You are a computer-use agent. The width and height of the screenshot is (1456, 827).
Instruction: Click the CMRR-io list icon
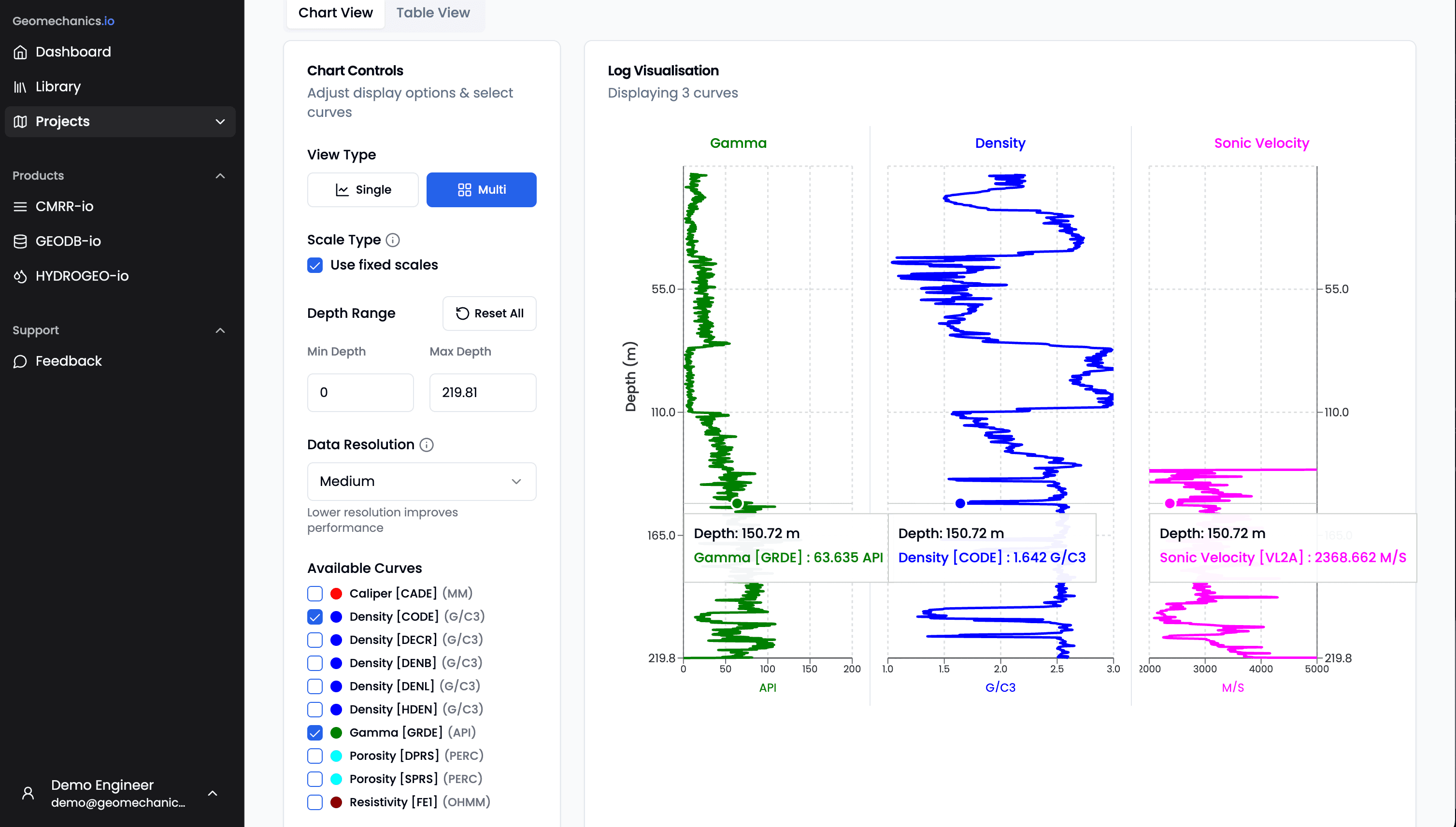pyautogui.click(x=20, y=207)
